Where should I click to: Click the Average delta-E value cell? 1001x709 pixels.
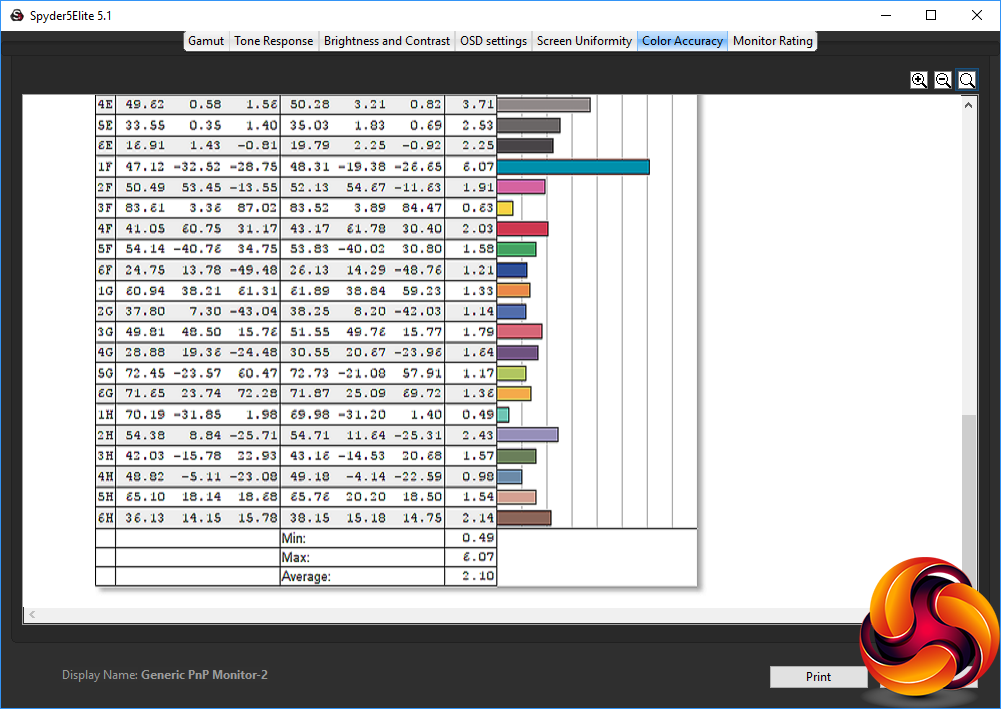(470, 577)
